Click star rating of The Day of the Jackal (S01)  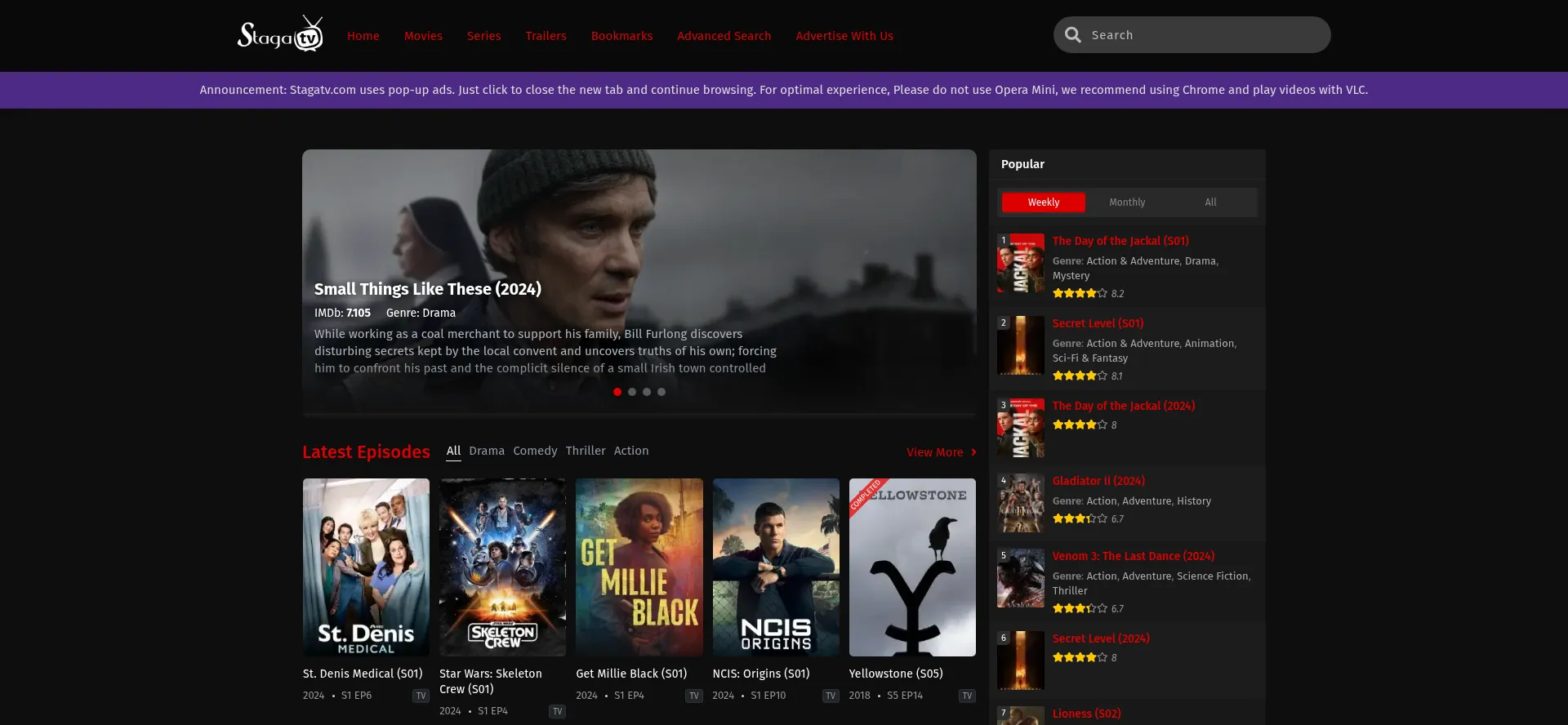click(x=1080, y=293)
